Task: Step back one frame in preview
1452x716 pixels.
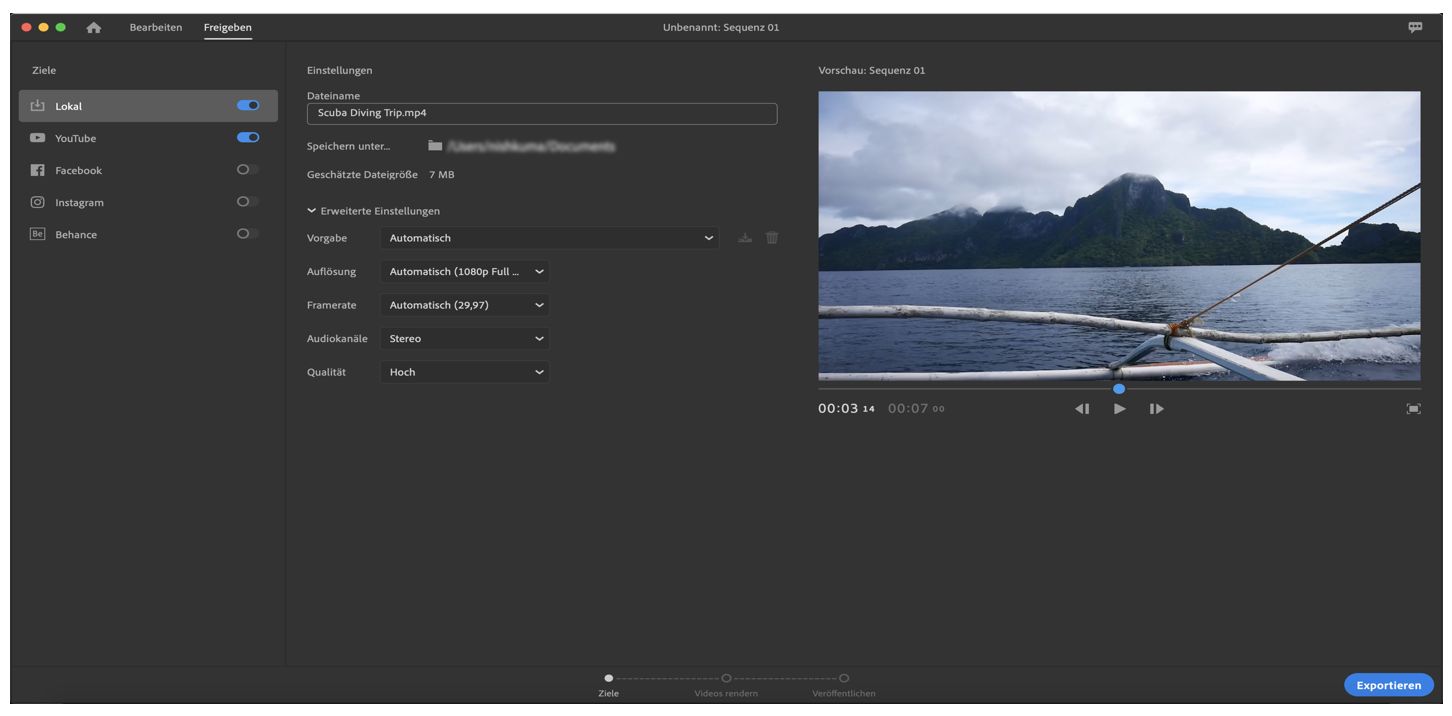Action: (1082, 408)
